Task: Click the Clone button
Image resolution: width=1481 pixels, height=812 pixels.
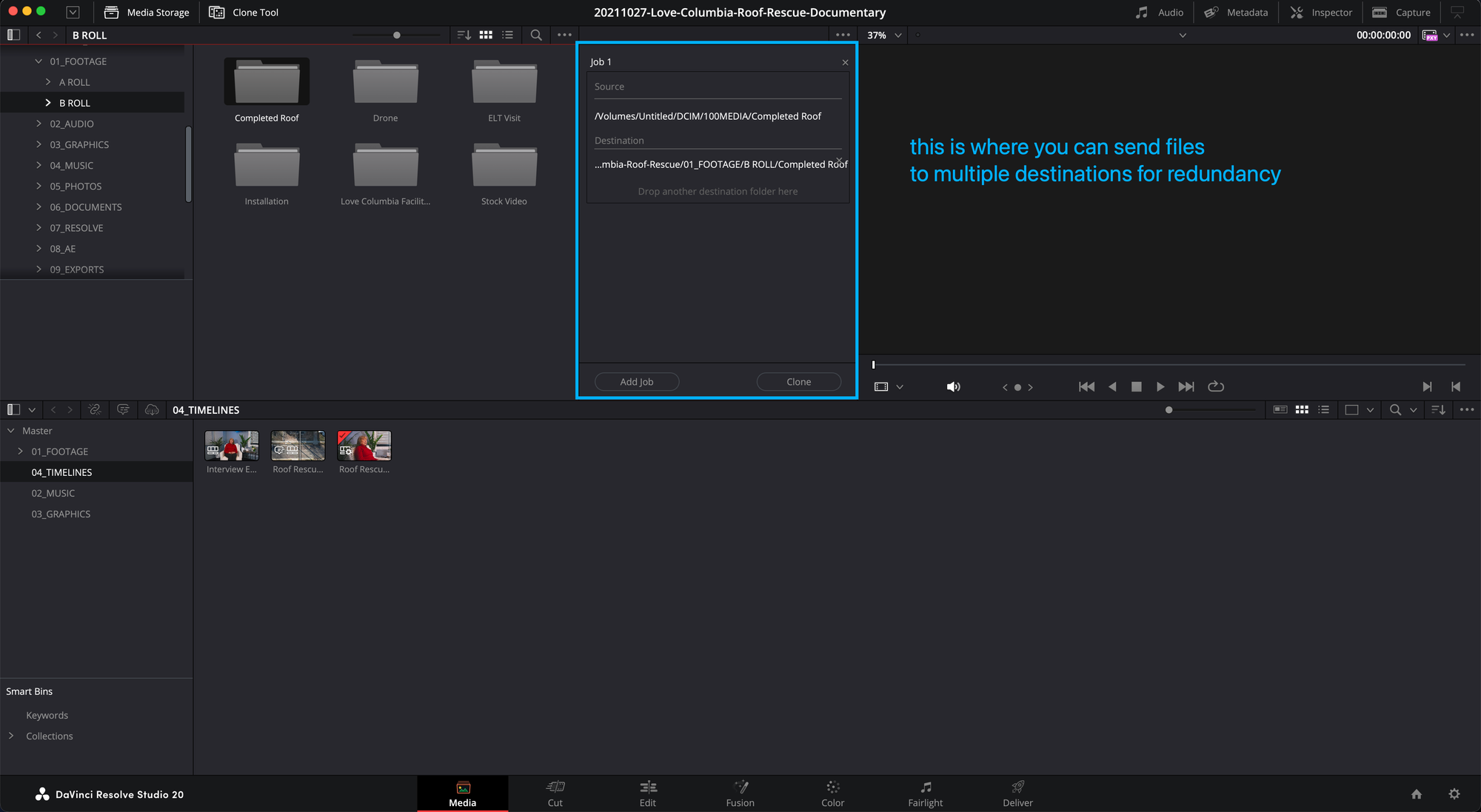Action: coord(798,381)
